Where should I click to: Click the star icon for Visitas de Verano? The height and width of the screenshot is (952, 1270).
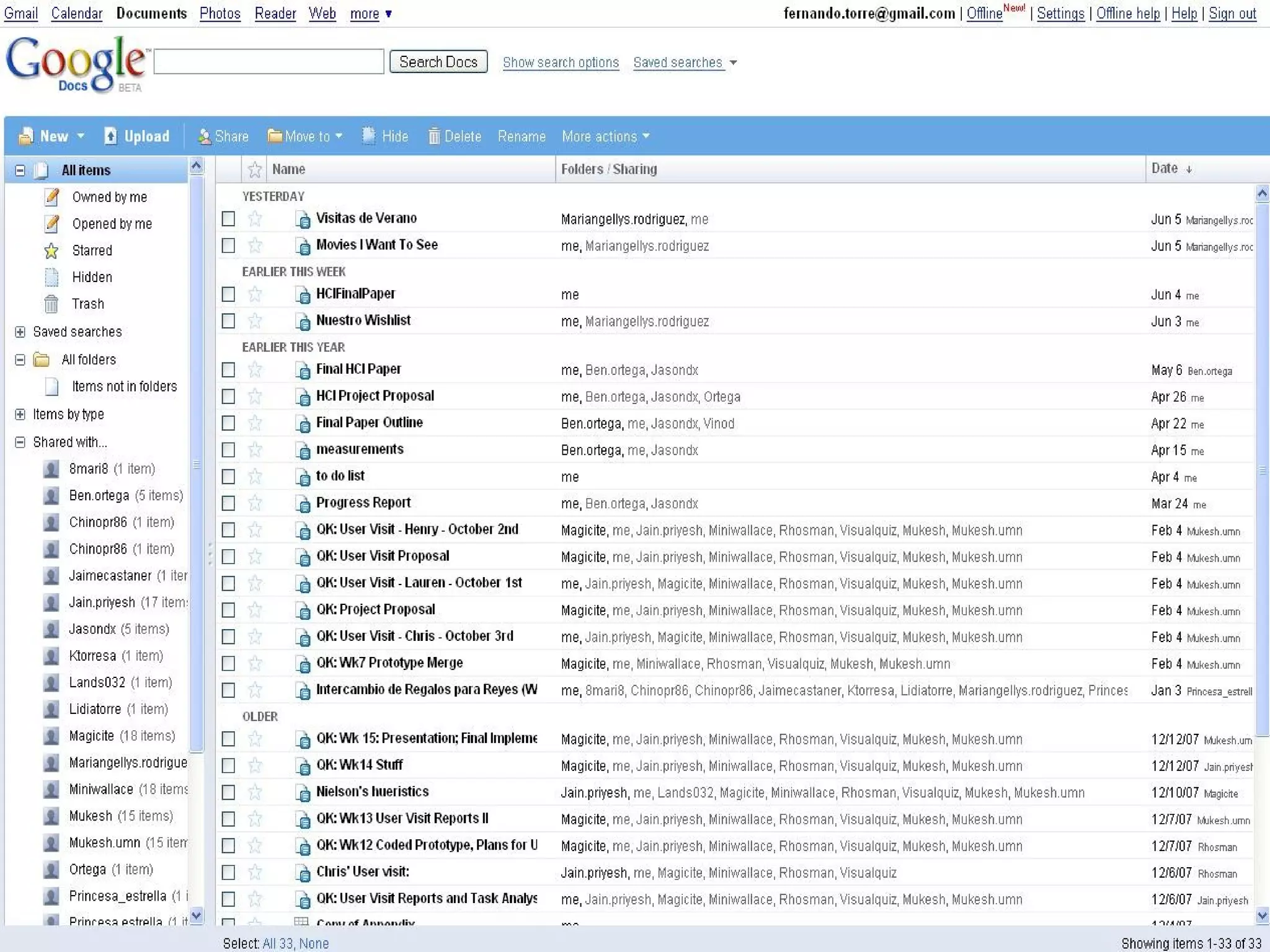coord(255,219)
